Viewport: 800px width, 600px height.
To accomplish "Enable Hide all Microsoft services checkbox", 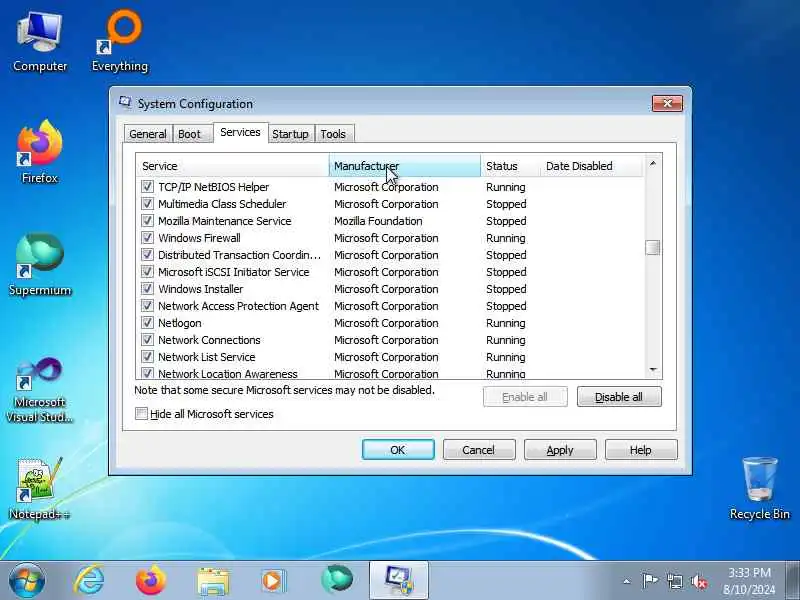I will [x=141, y=413].
